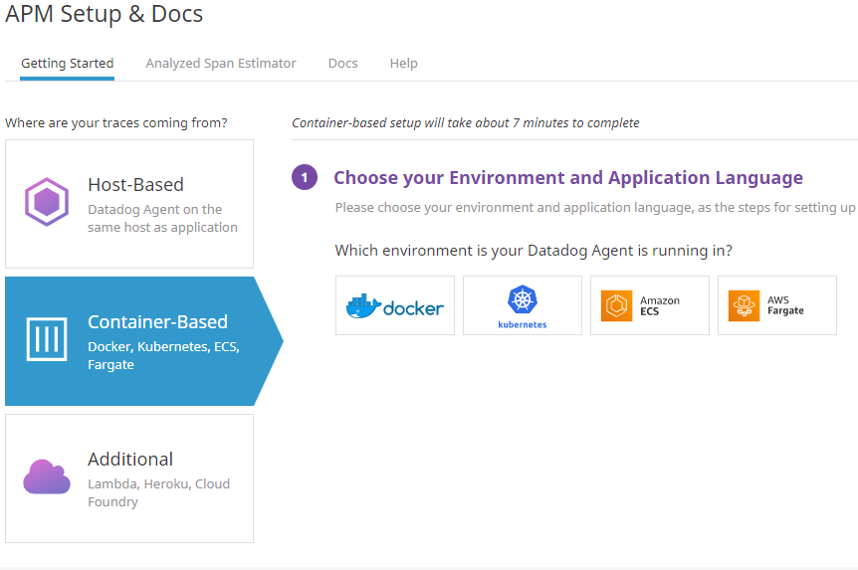Image resolution: width=858 pixels, height=570 pixels.
Task: Select the Kubernetes wheel logo
Action: tap(522, 300)
